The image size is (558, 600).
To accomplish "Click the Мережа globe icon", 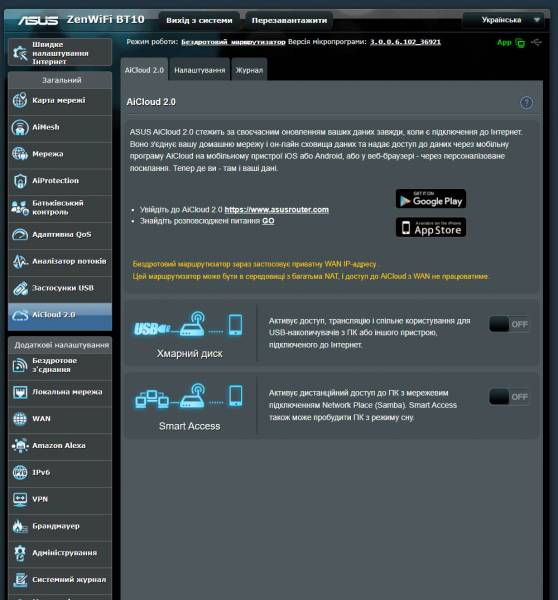I will pyautogui.click(x=20, y=154).
